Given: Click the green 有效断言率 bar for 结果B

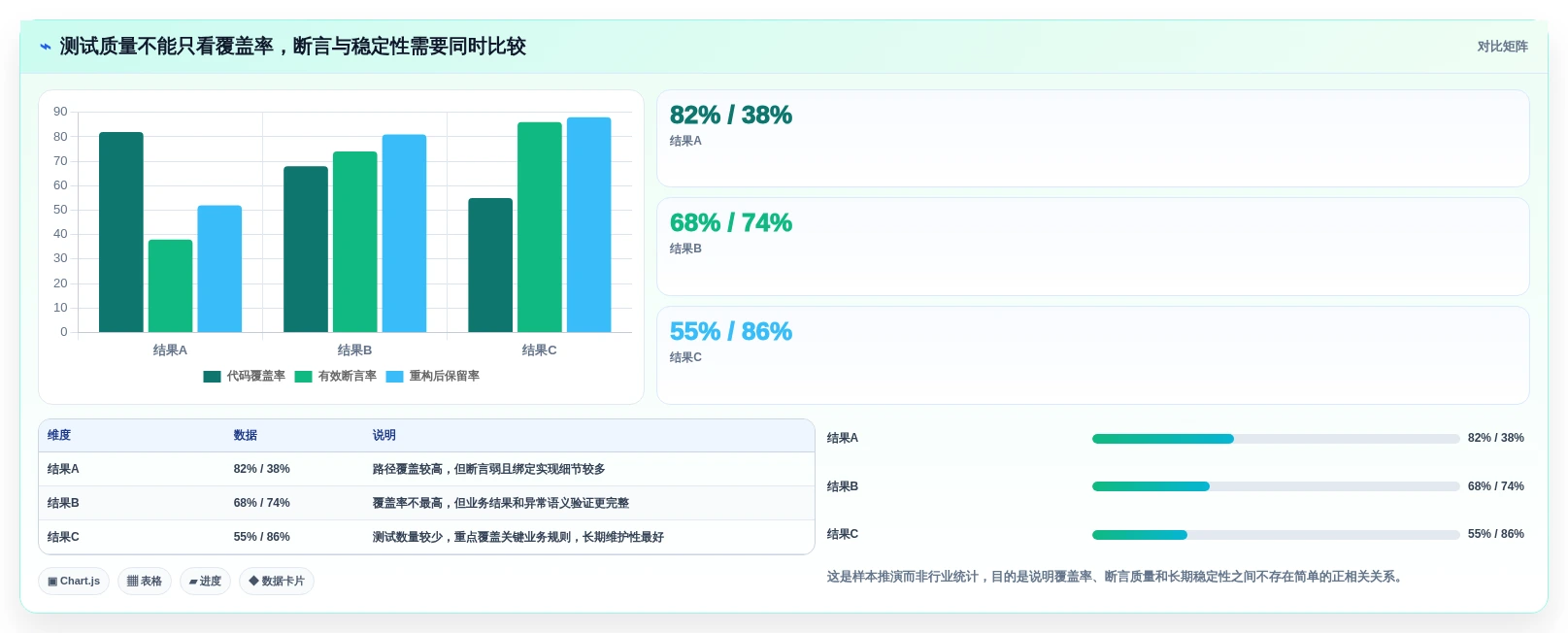Looking at the screenshot, I should pos(355,242).
